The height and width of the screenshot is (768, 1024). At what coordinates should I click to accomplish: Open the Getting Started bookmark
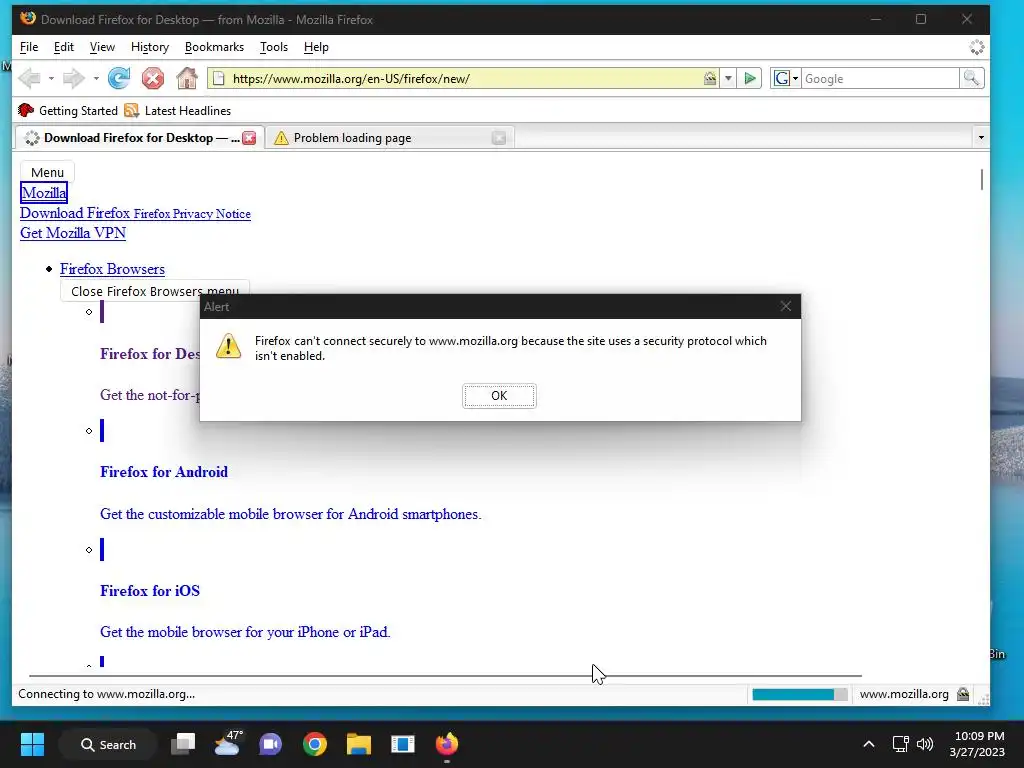pos(68,110)
